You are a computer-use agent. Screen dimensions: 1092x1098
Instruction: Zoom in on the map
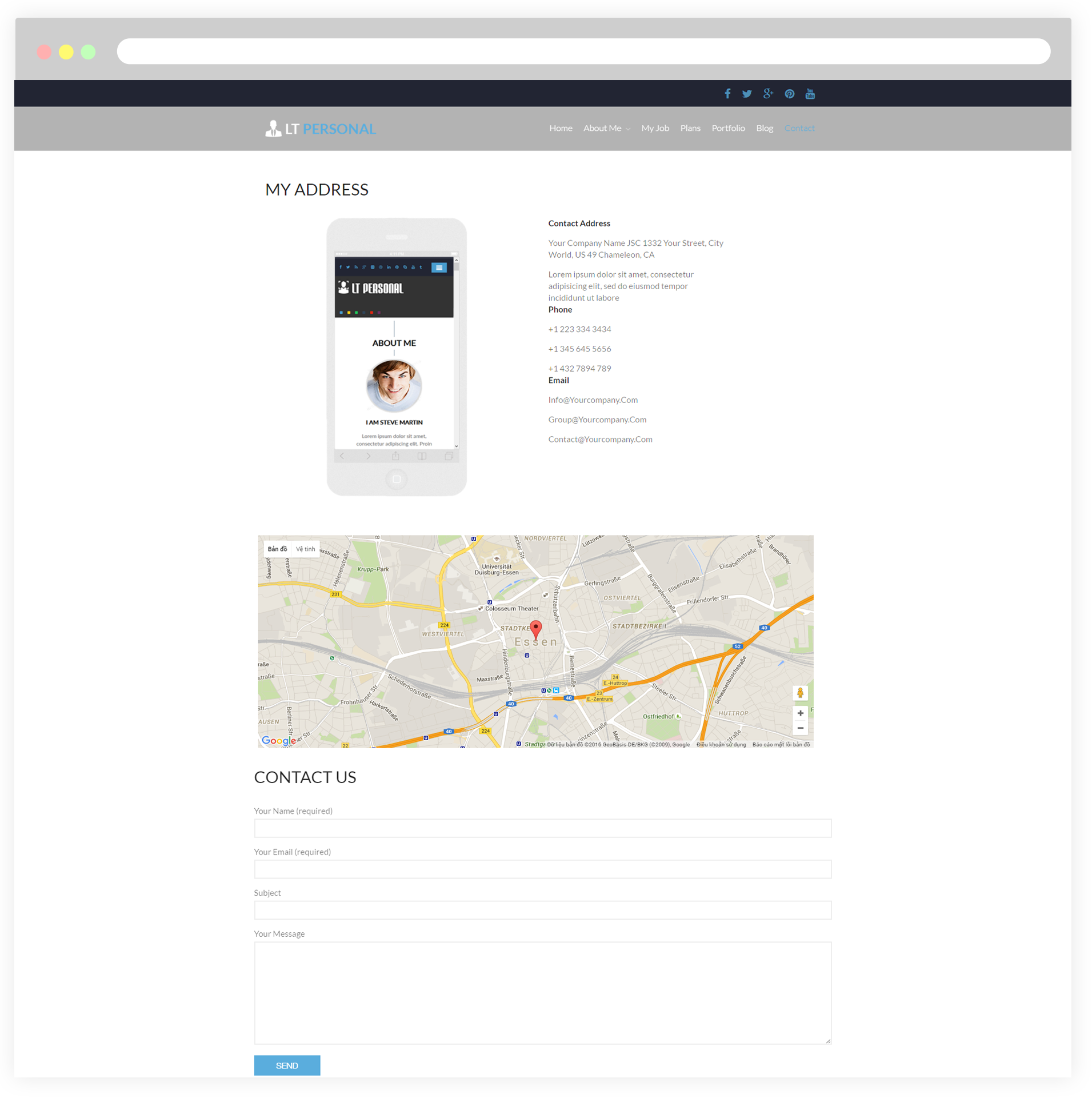pyautogui.click(x=800, y=713)
